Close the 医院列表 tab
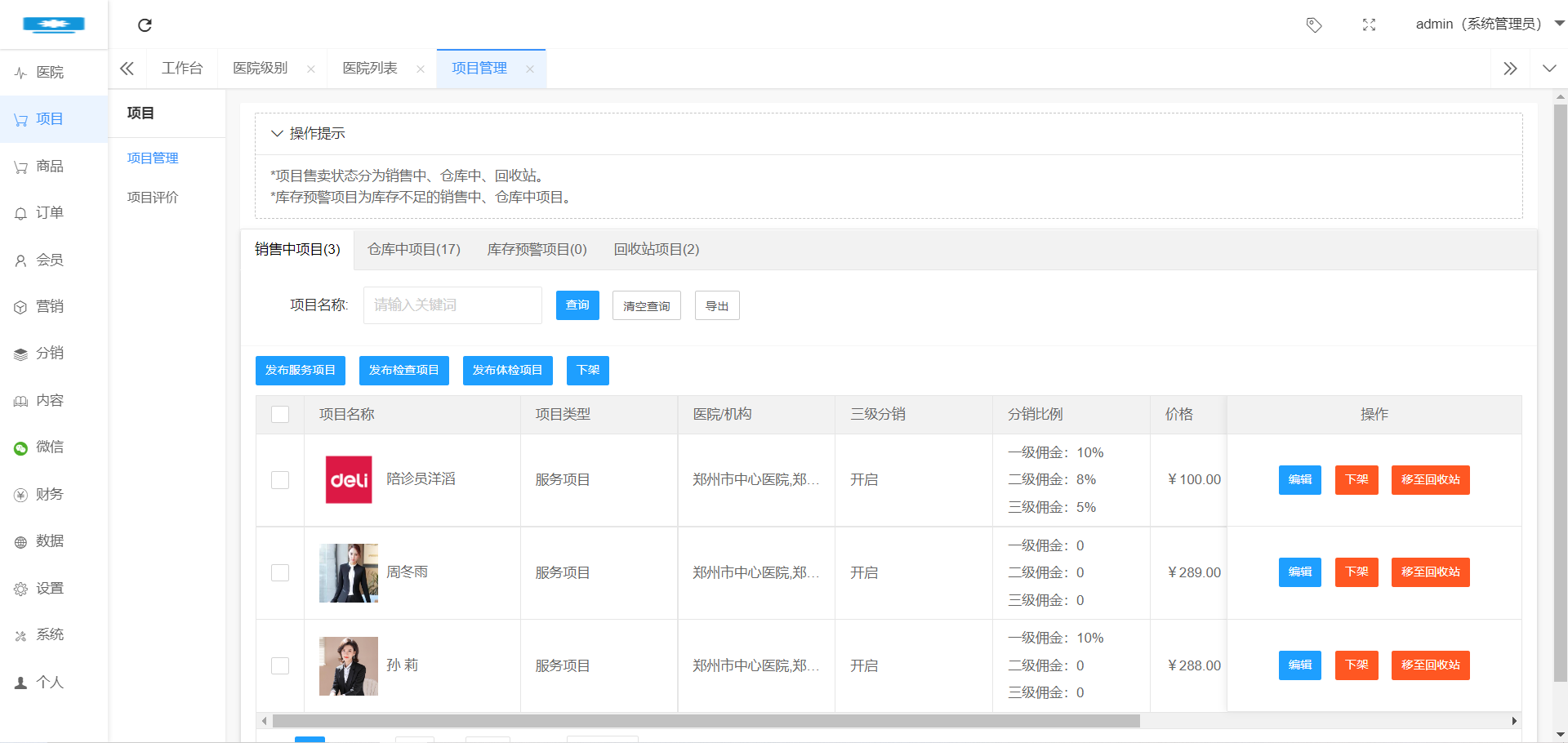The image size is (1568, 743). (421, 69)
